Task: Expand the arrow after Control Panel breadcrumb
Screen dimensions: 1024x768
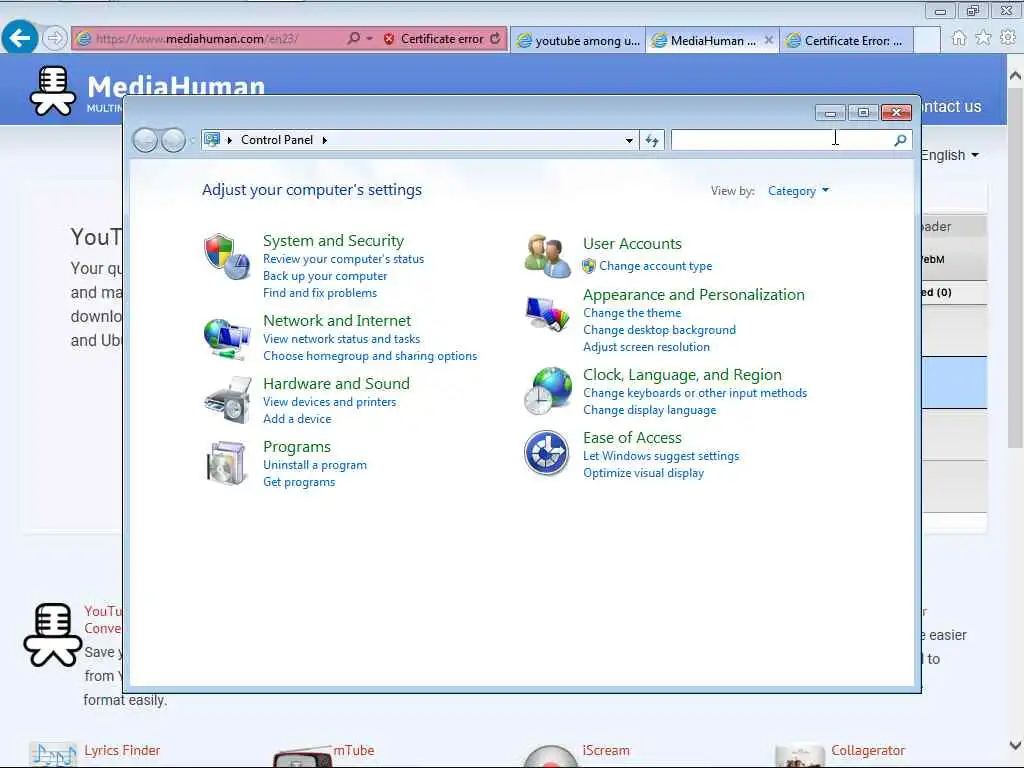Action: pos(325,140)
